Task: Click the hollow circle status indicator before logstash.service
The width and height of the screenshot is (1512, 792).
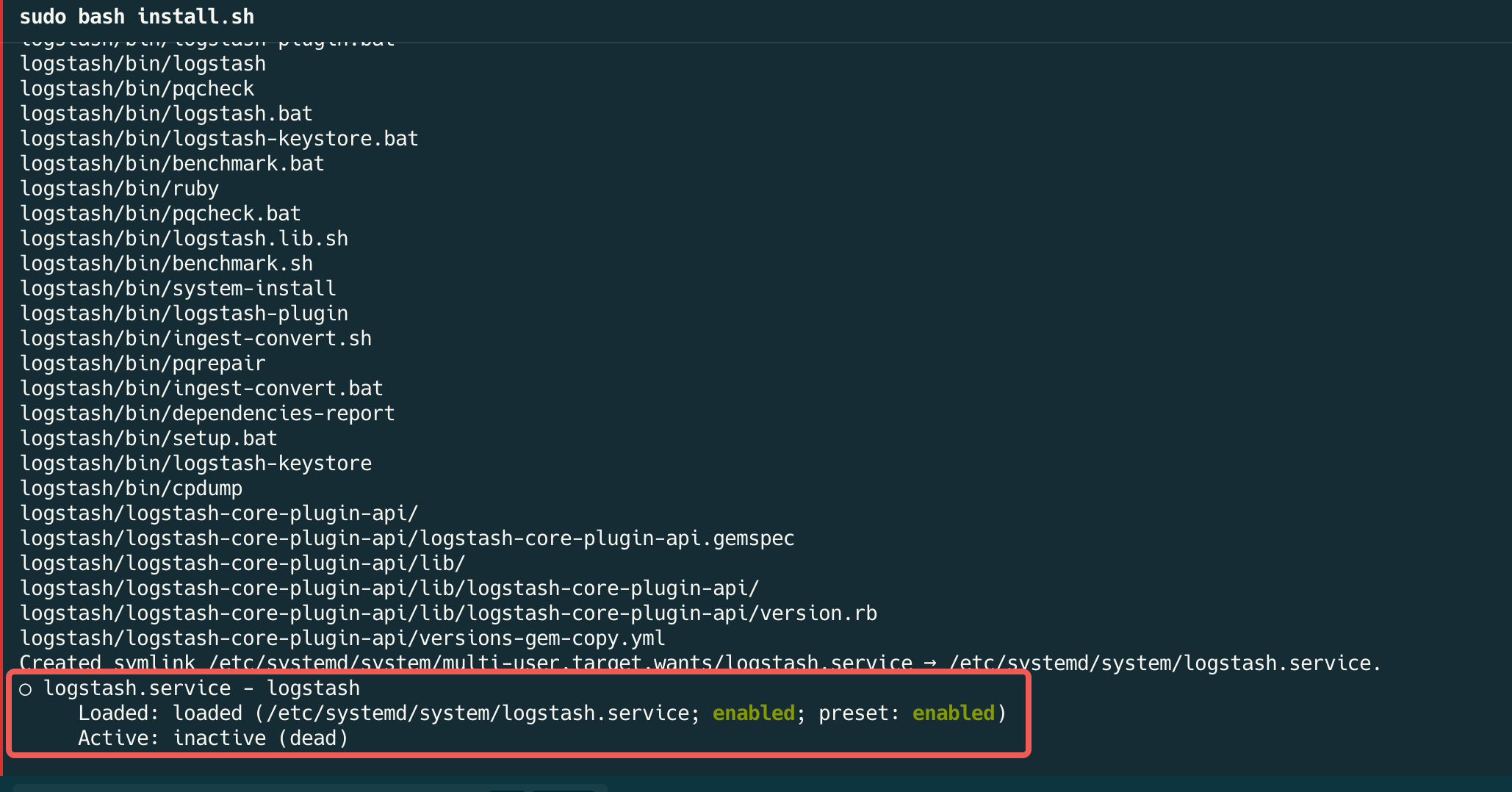Action: coord(26,690)
